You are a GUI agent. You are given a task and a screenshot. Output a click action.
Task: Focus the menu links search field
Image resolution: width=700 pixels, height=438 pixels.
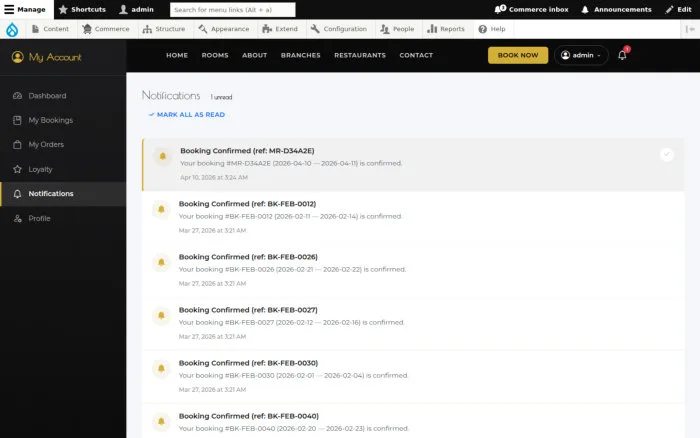[x=233, y=9]
